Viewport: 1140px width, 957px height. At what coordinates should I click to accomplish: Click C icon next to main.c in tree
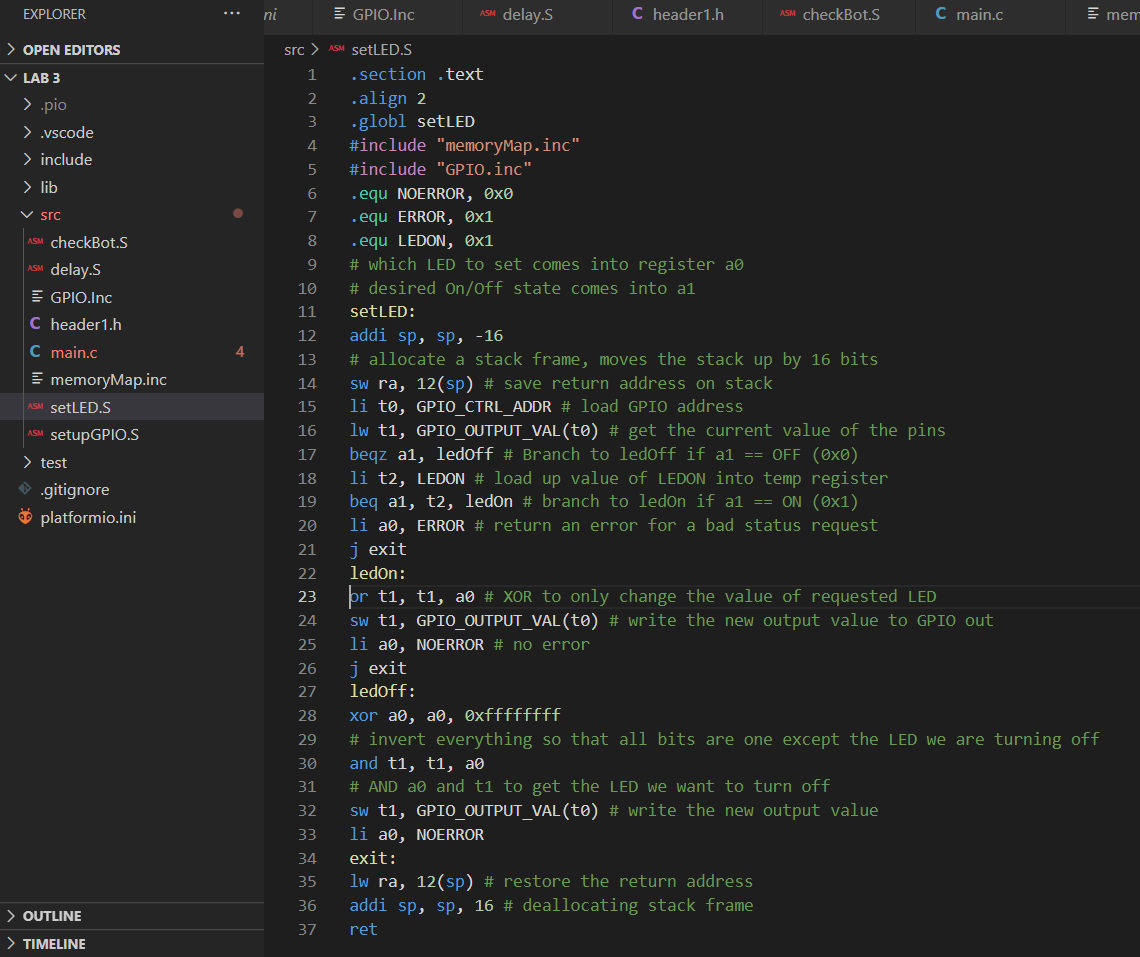35,351
